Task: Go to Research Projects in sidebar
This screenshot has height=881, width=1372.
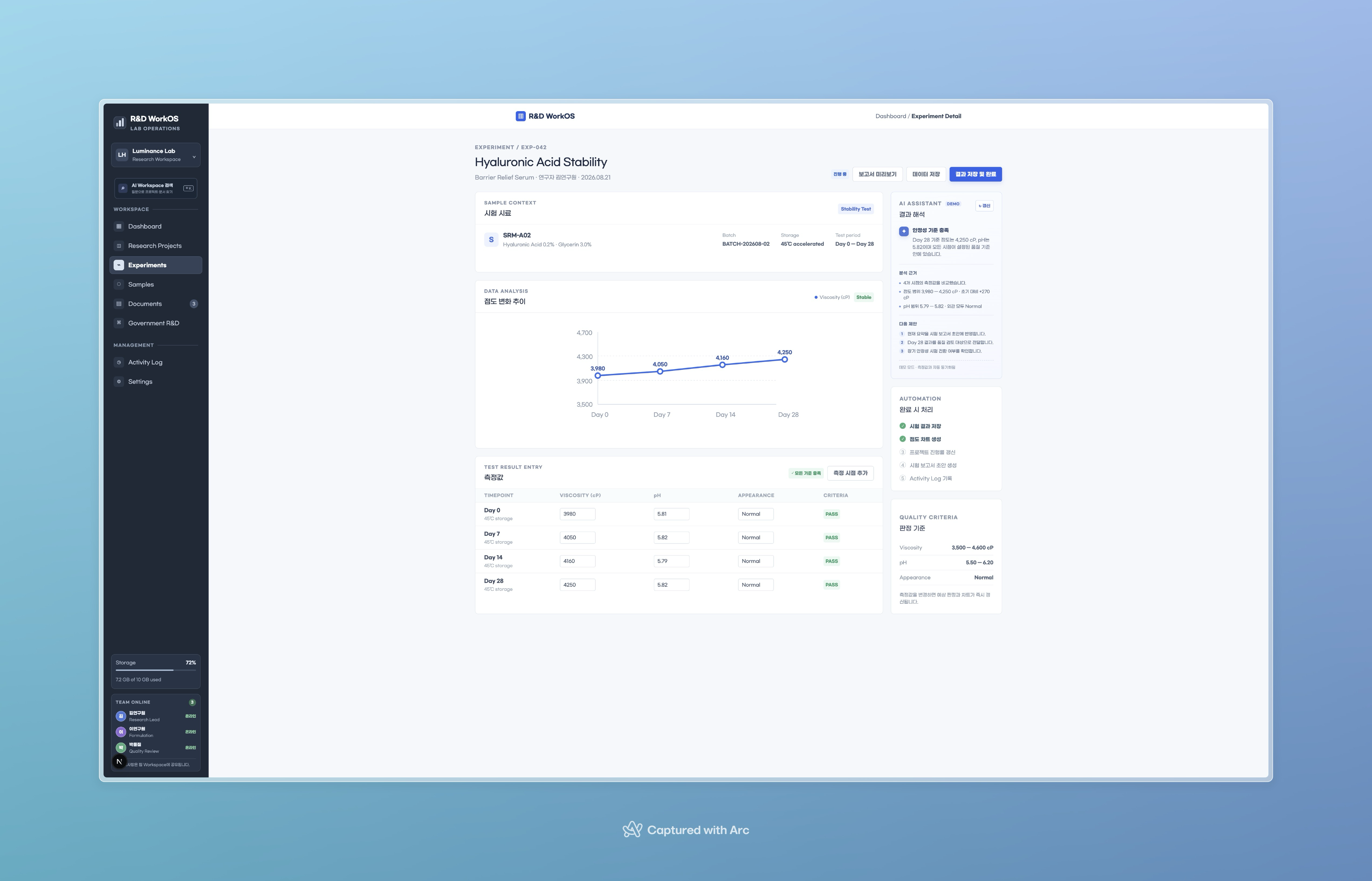Action: [x=156, y=246]
